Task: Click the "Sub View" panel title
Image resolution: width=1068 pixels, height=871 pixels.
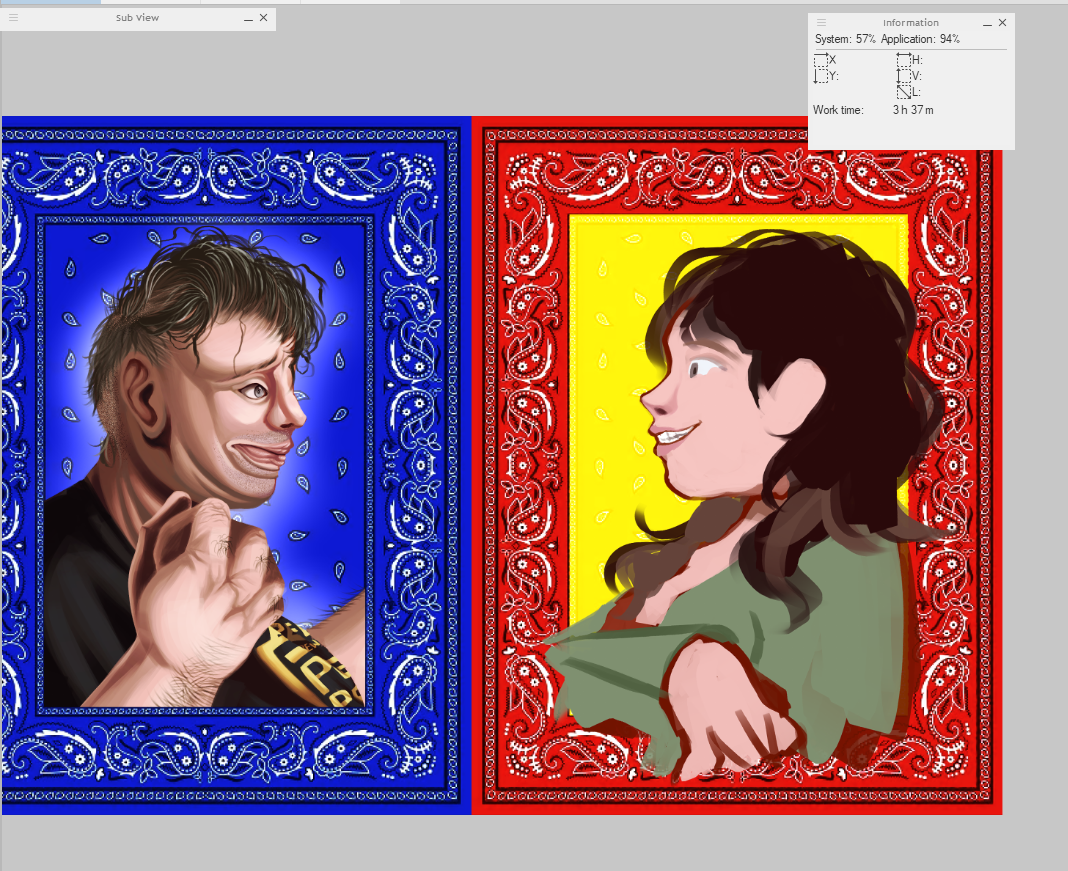Action: tap(138, 18)
